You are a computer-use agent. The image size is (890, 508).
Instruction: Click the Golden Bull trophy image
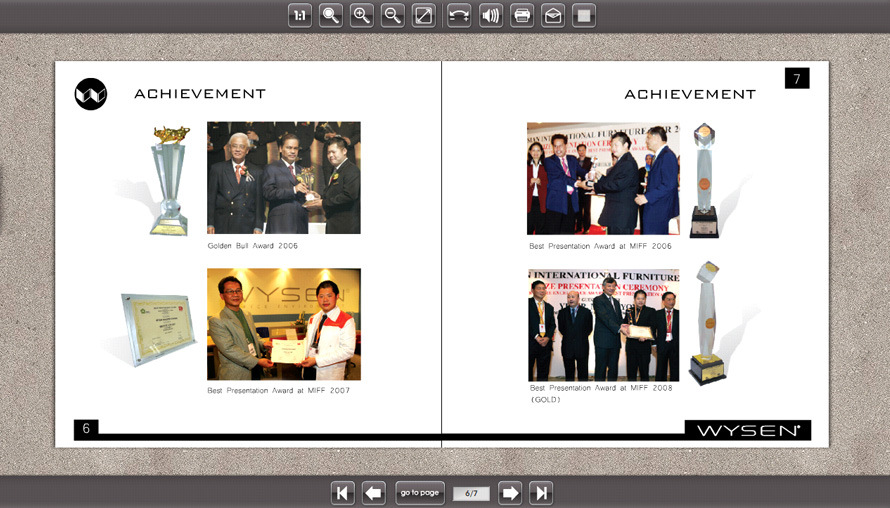[169, 180]
